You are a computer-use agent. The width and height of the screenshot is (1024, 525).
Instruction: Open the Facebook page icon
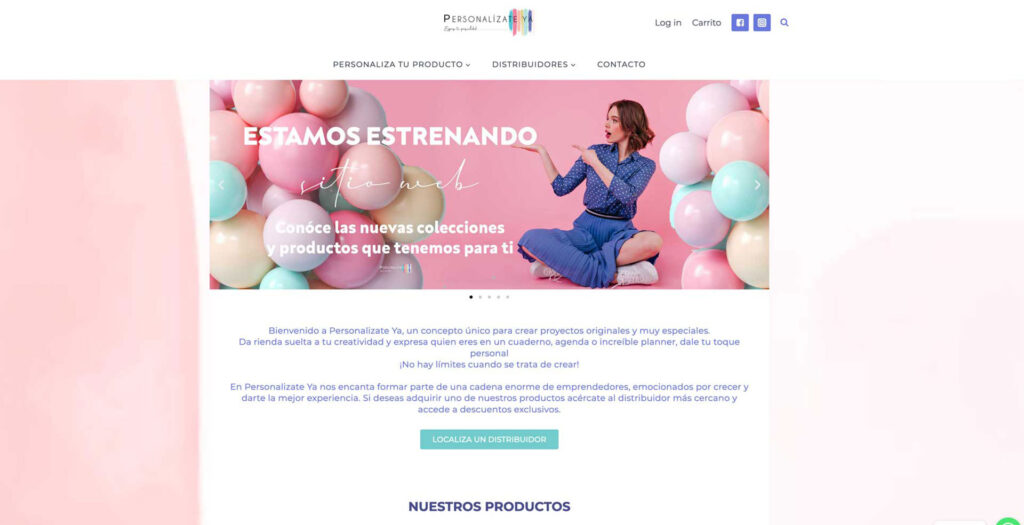click(740, 23)
